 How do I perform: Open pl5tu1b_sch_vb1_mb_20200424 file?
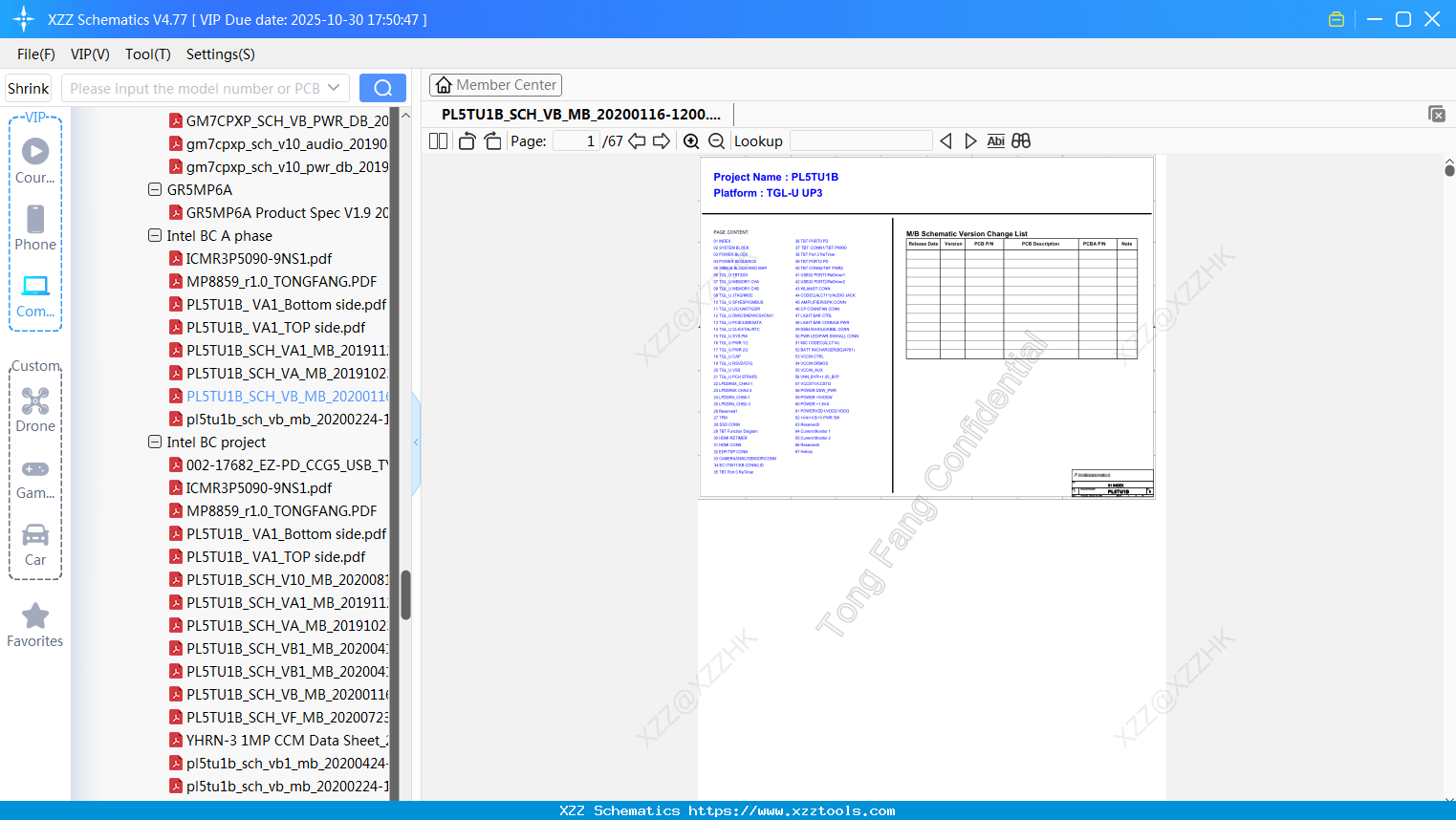coord(279,763)
